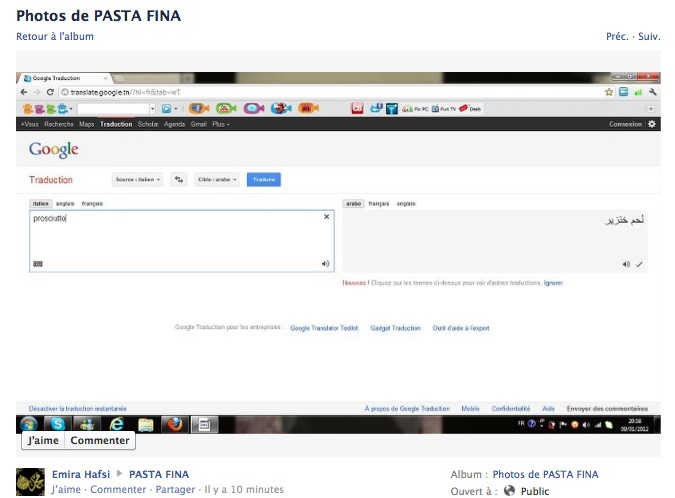
Task: Click Emira Hafsi's profile picture
Action: (x=30, y=482)
